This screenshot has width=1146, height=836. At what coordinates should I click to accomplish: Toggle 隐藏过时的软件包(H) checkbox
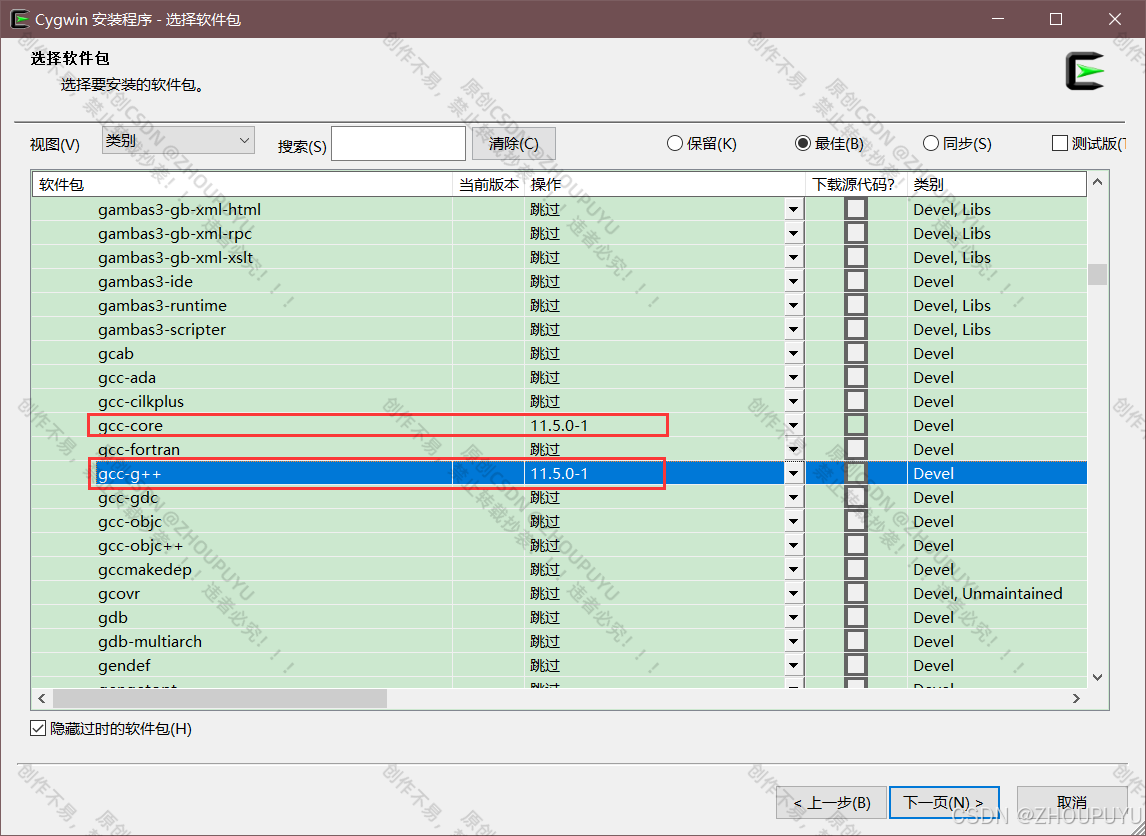tap(38, 729)
